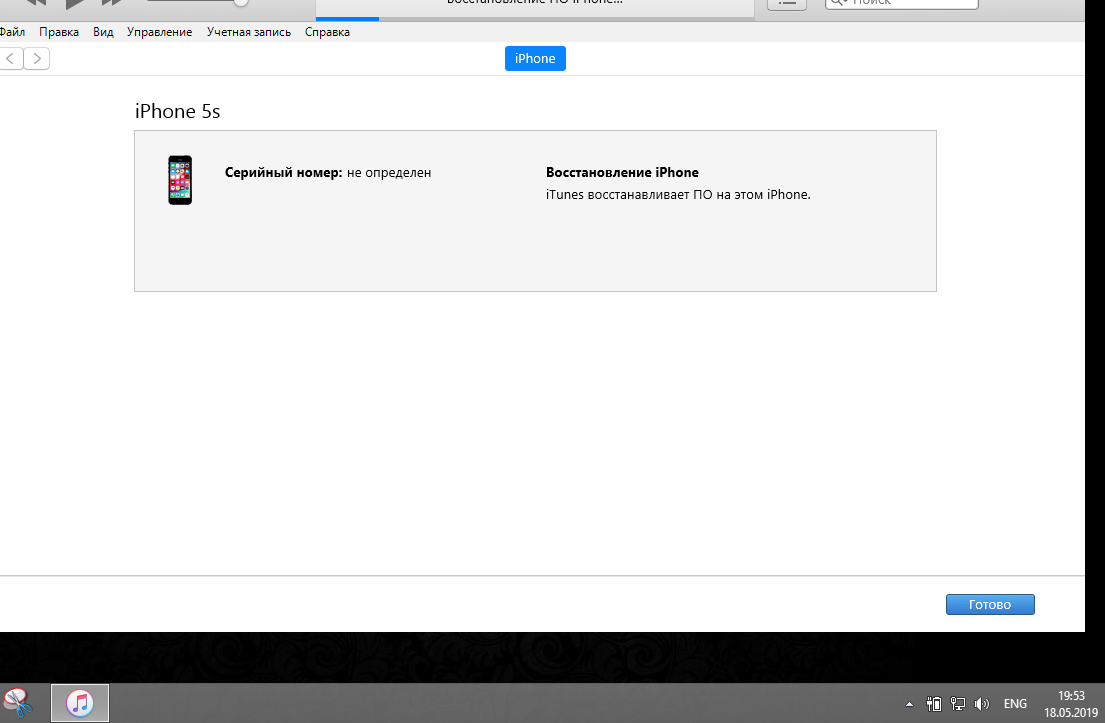Click the battery power tray icon
The width and height of the screenshot is (1105, 723).
tap(934, 703)
